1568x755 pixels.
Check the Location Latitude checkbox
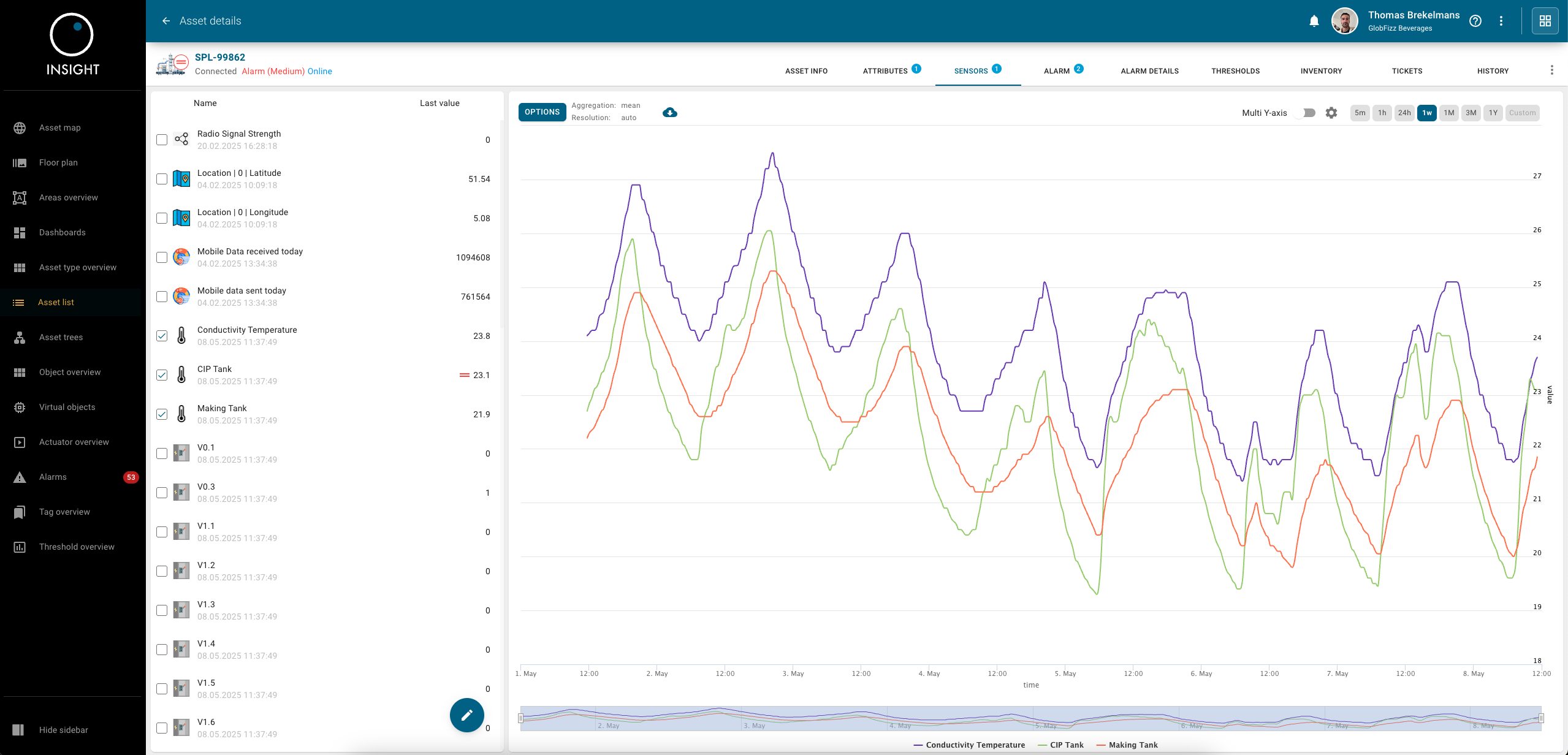point(162,179)
